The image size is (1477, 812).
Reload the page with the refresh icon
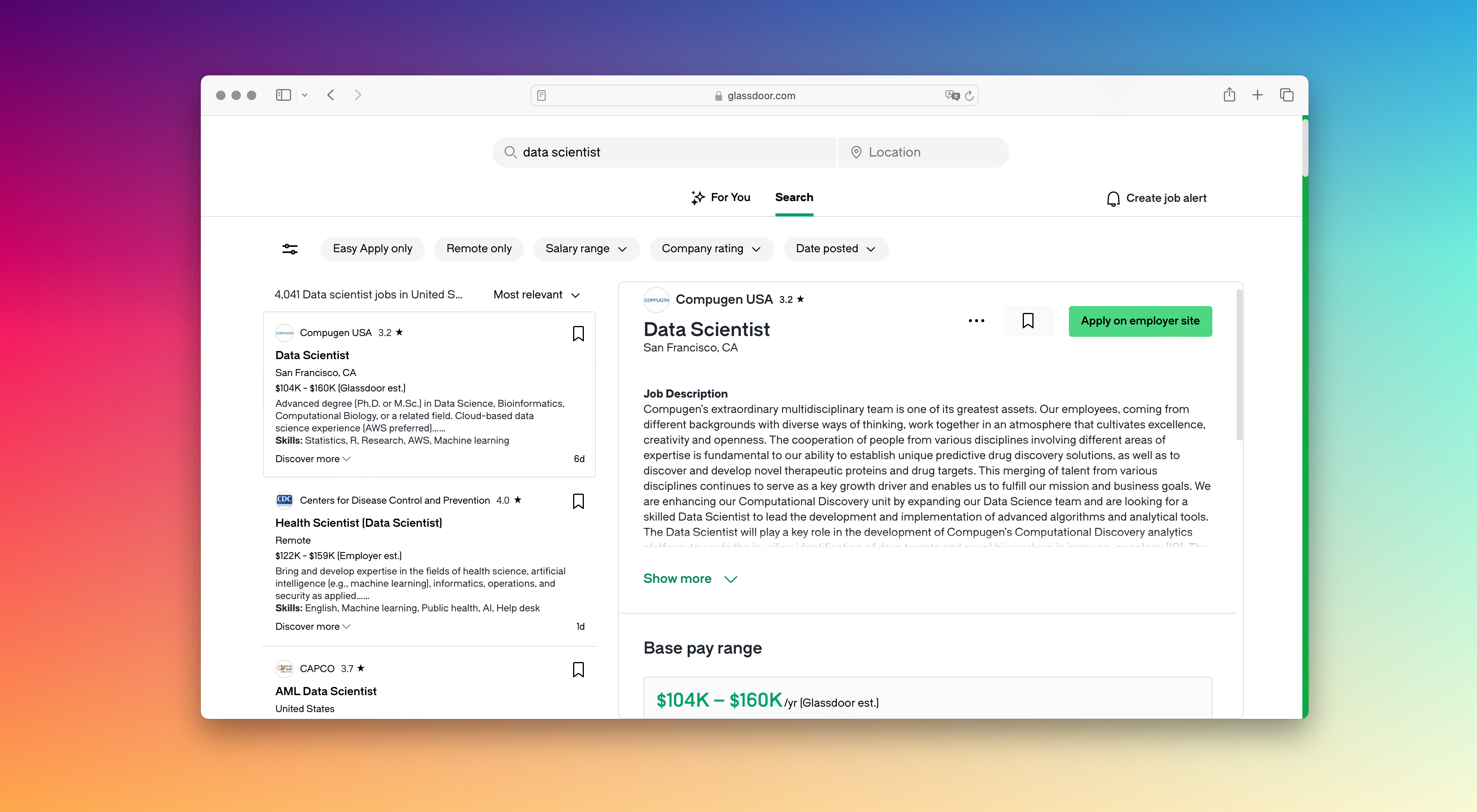[970, 96]
